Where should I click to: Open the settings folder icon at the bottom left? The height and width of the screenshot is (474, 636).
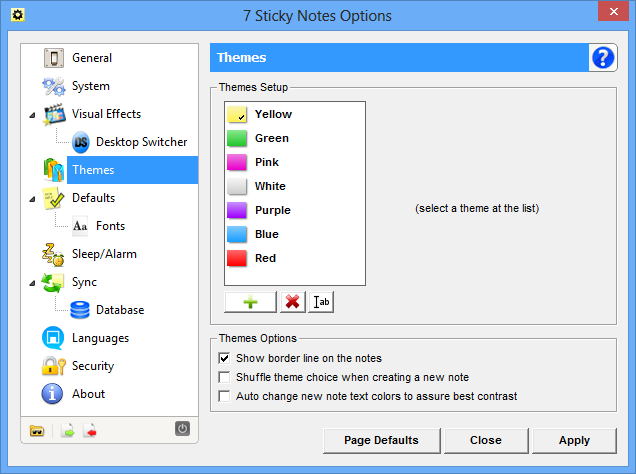tap(37, 431)
